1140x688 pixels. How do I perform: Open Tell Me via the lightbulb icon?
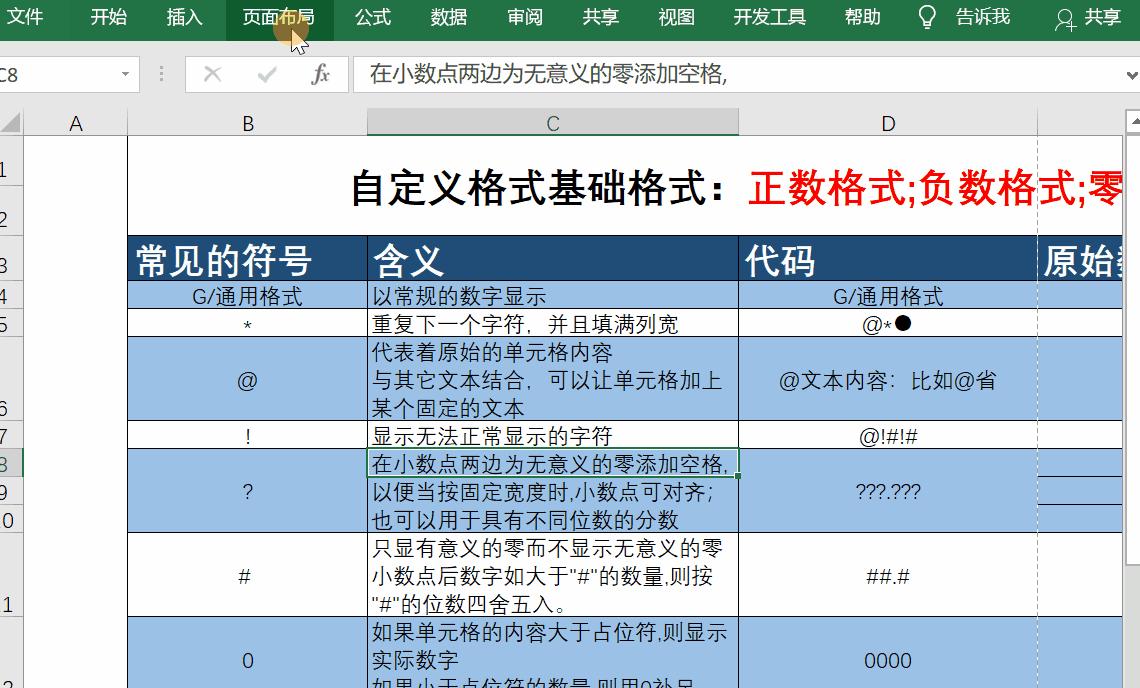pos(925,17)
